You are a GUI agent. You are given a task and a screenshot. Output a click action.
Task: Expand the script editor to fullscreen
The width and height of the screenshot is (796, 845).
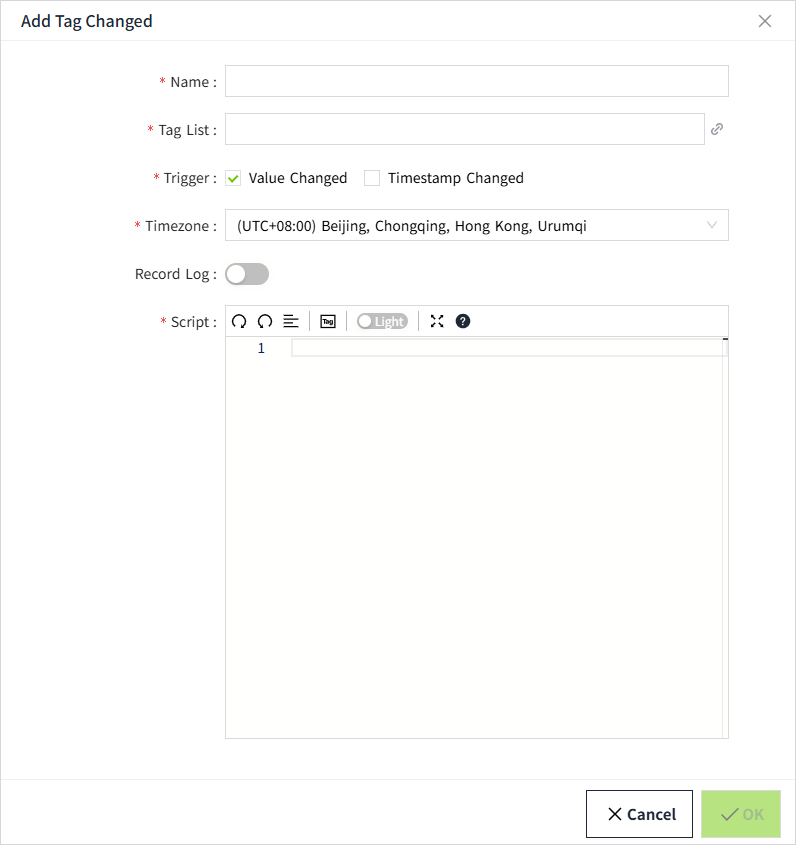437,321
